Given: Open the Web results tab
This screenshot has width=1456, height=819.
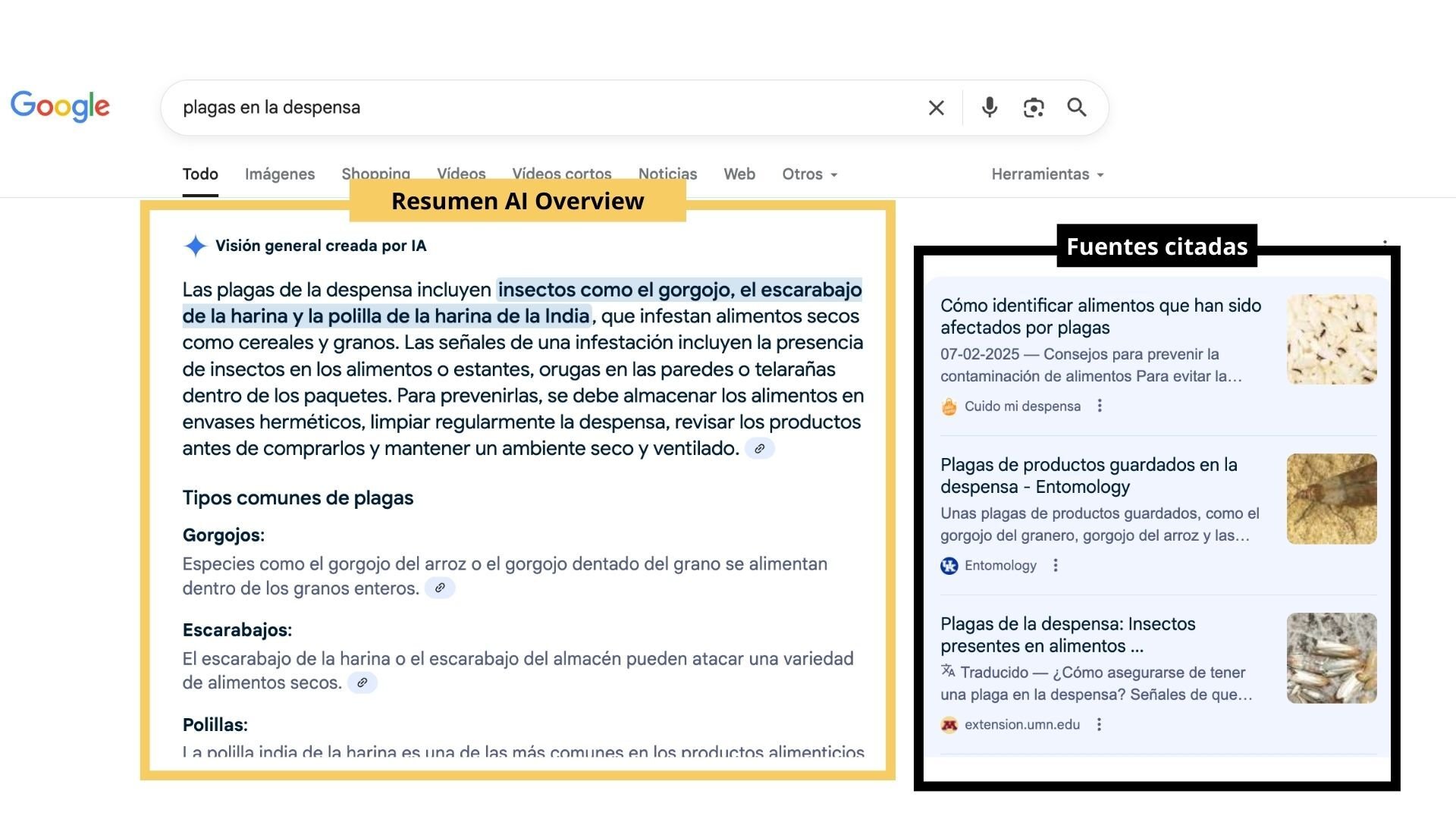Looking at the screenshot, I should [739, 174].
